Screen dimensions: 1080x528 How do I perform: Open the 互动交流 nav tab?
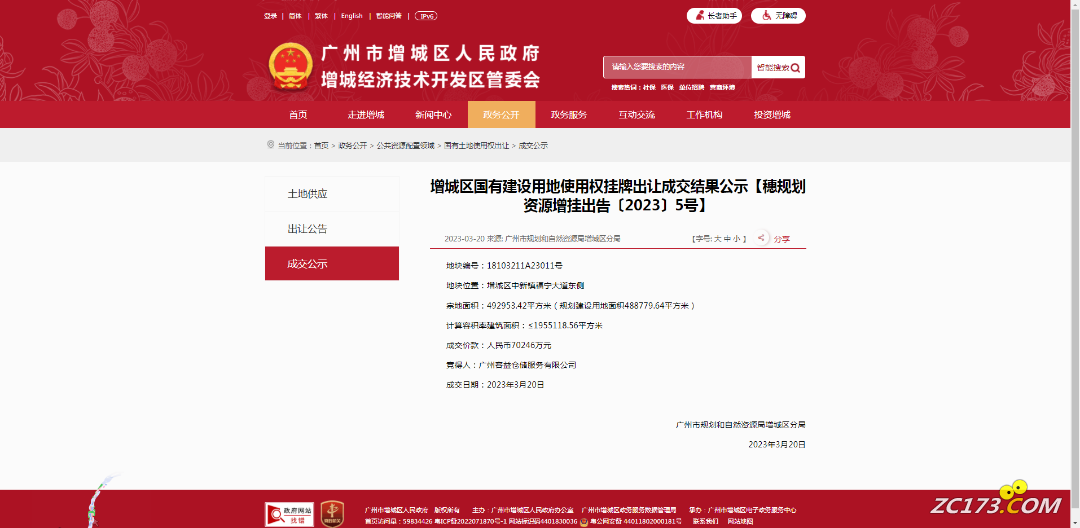coord(636,115)
